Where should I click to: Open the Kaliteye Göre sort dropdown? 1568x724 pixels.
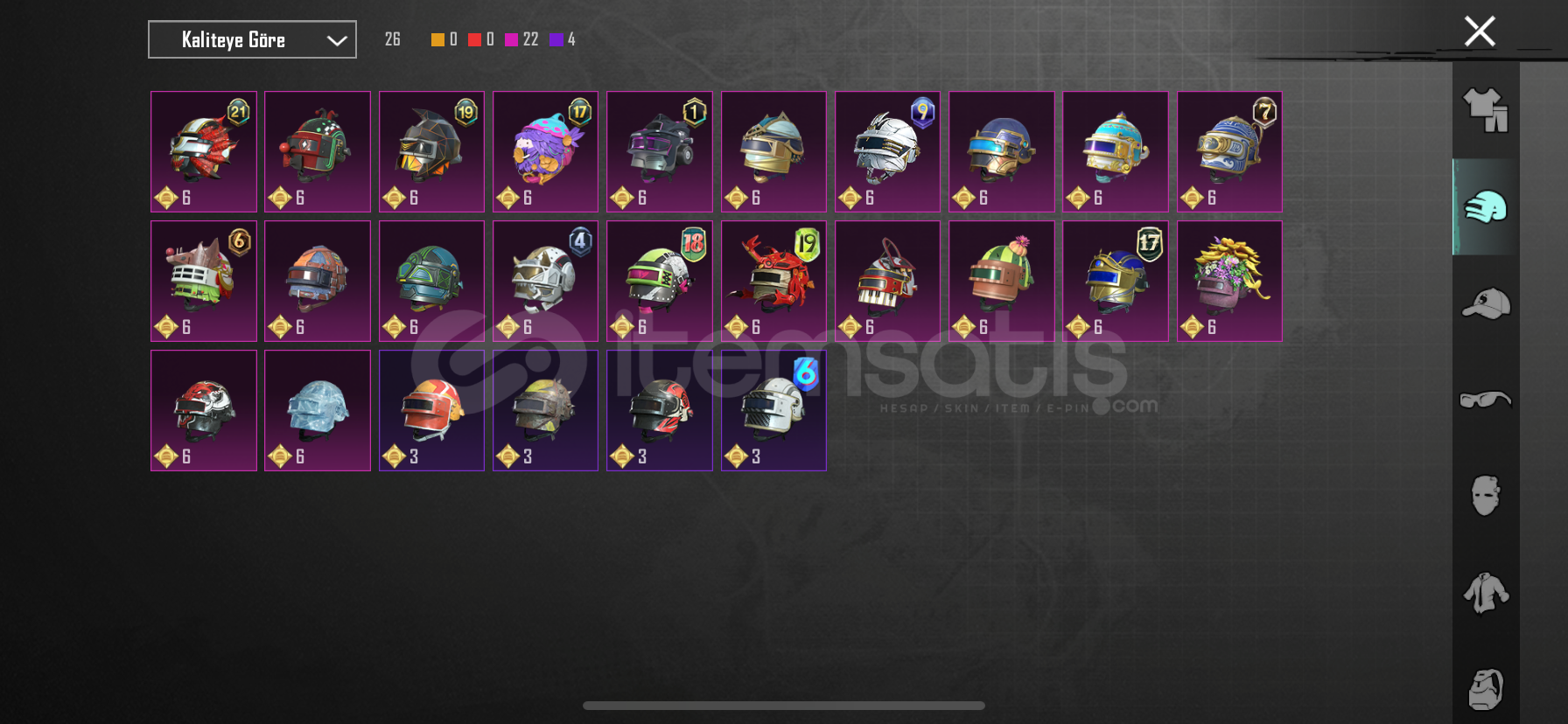(x=252, y=39)
